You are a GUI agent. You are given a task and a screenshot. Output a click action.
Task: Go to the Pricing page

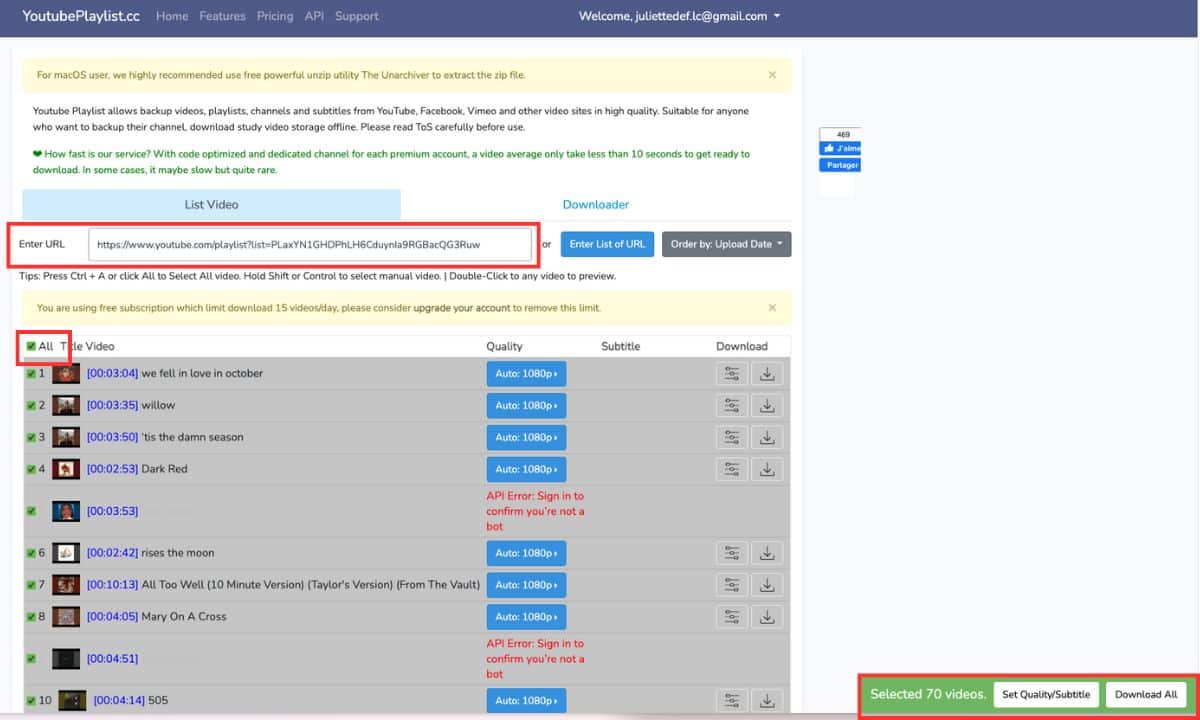click(275, 16)
